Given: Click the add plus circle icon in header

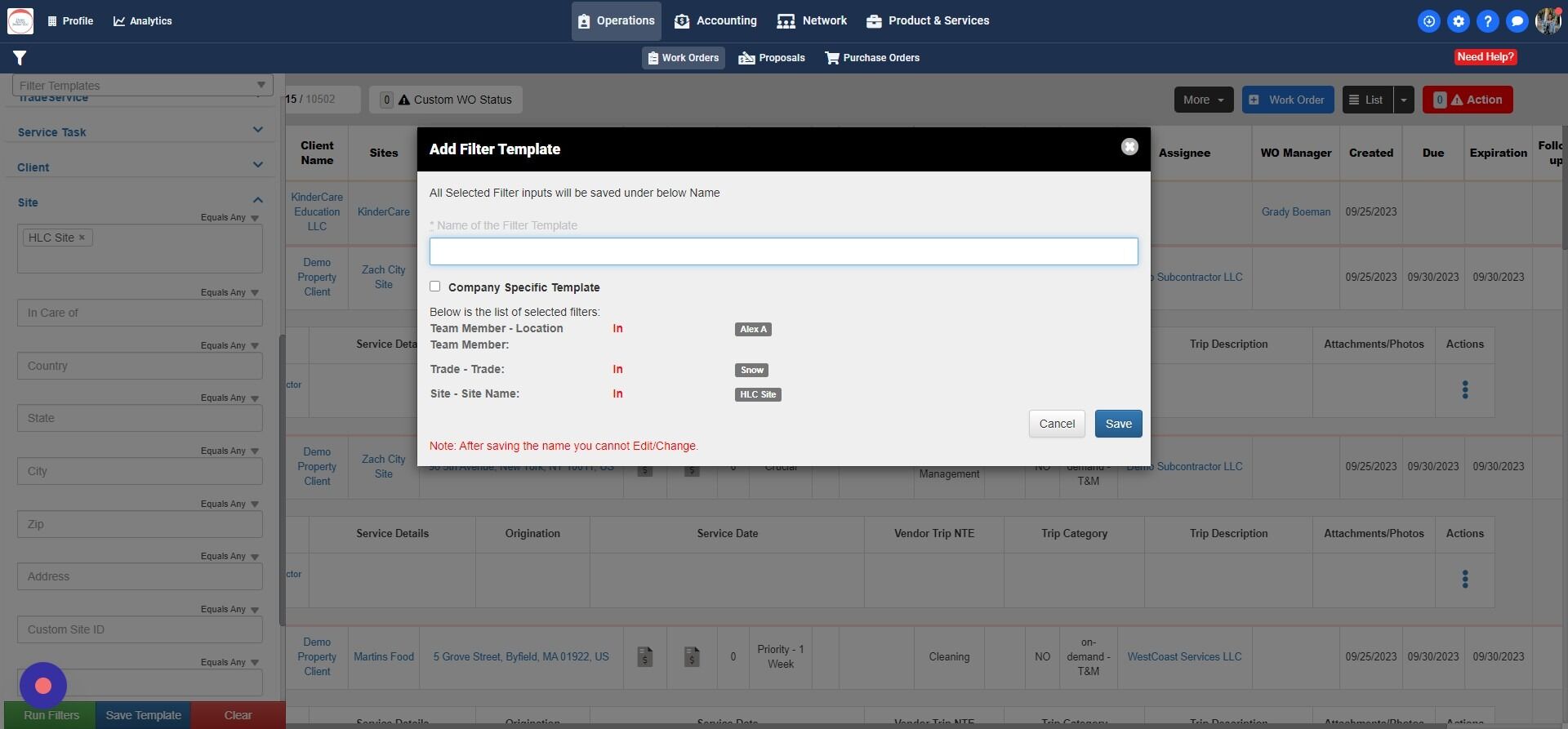Looking at the screenshot, I should [x=1429, y=21].
